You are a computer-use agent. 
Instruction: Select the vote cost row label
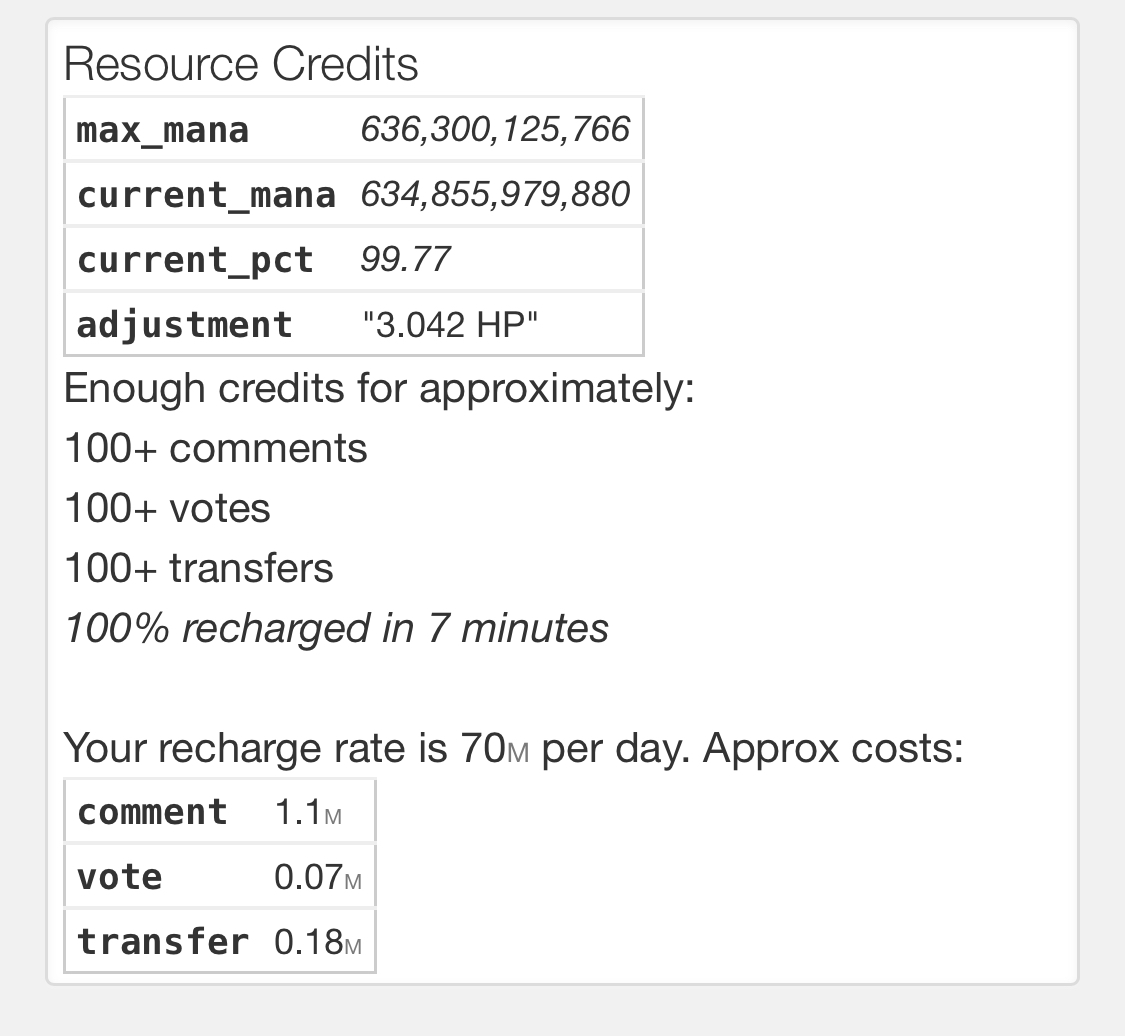tap(120, 877)
